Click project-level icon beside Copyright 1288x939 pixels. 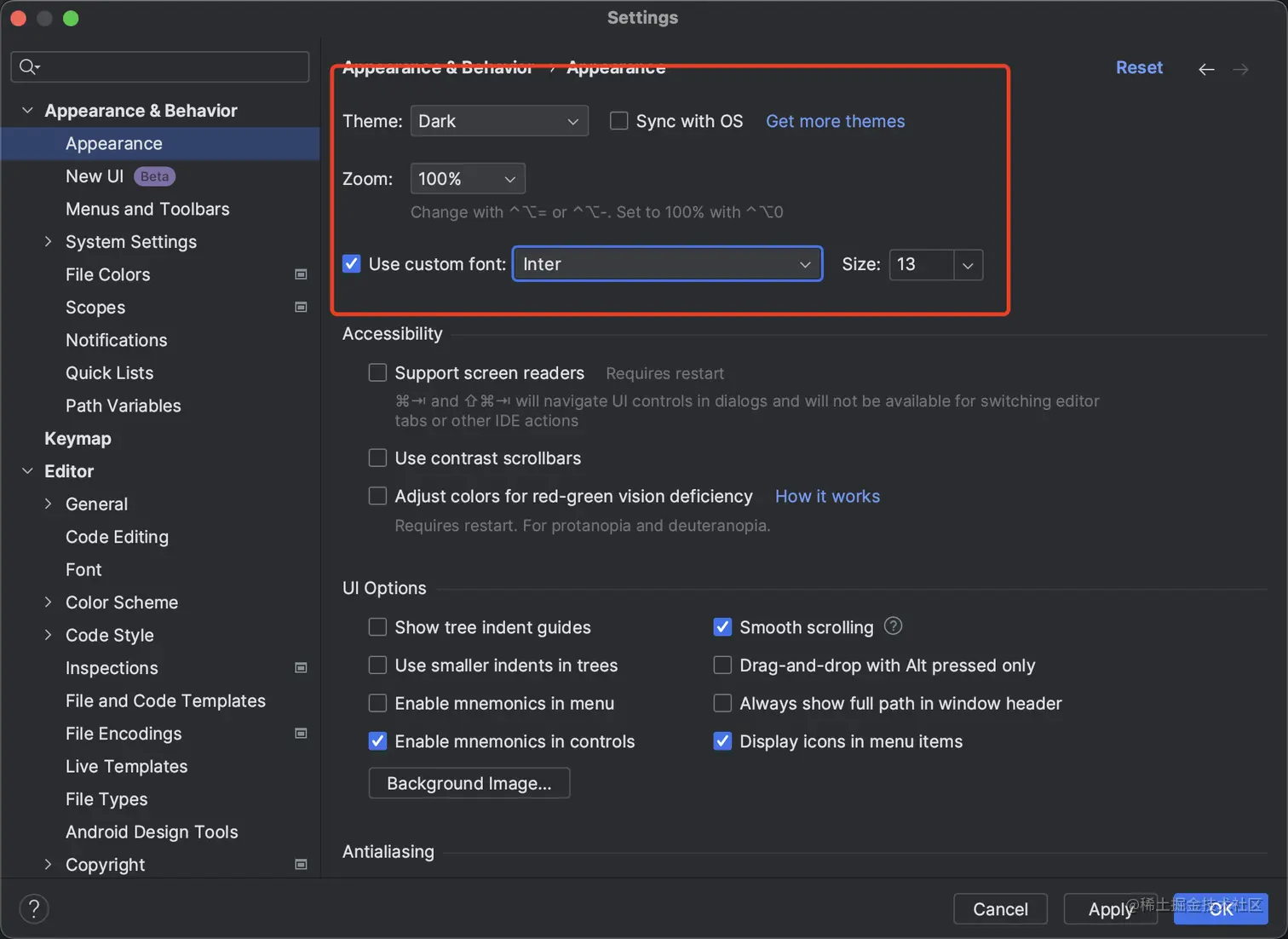(301, 865)
